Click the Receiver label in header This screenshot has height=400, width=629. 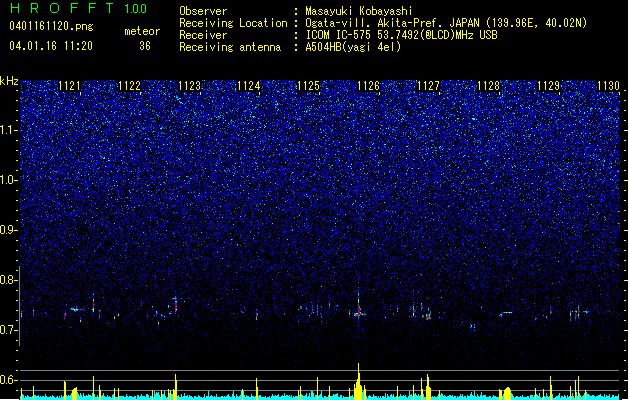tap(203, 35)
